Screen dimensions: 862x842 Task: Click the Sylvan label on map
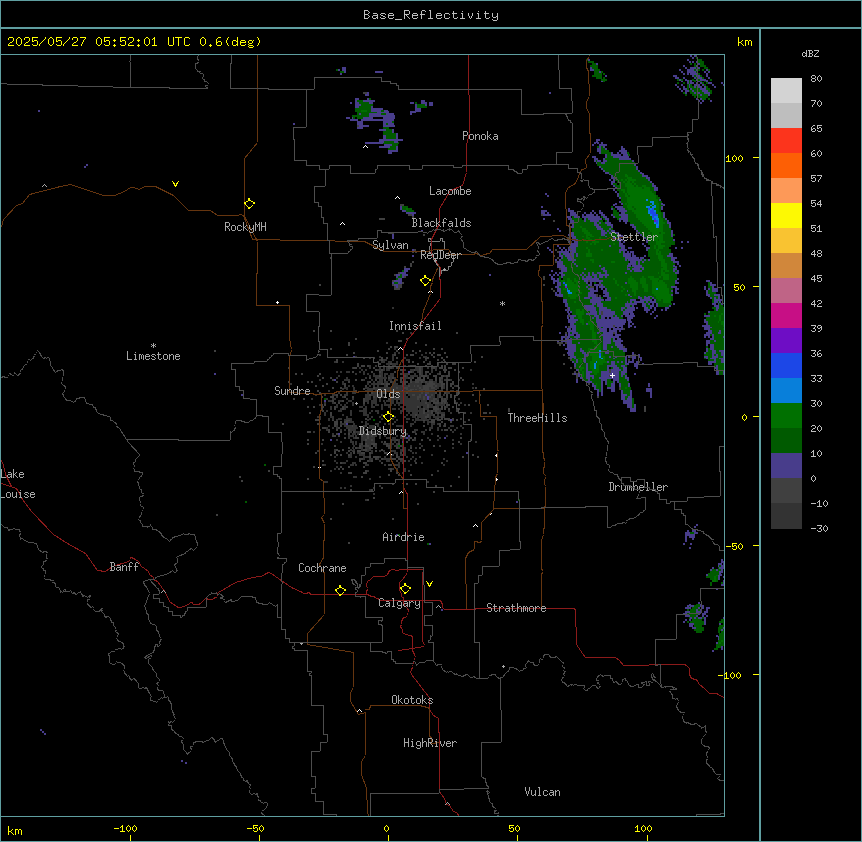point(390,245)
